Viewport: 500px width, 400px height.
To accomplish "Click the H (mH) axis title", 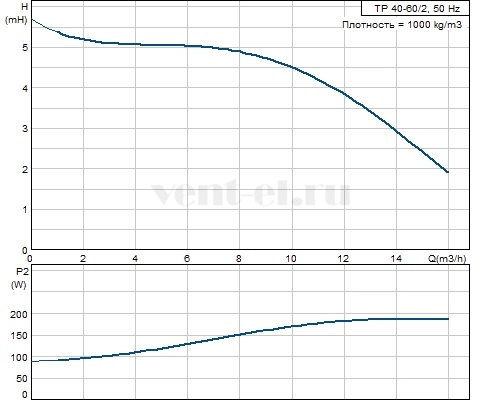I will [16, 13].
